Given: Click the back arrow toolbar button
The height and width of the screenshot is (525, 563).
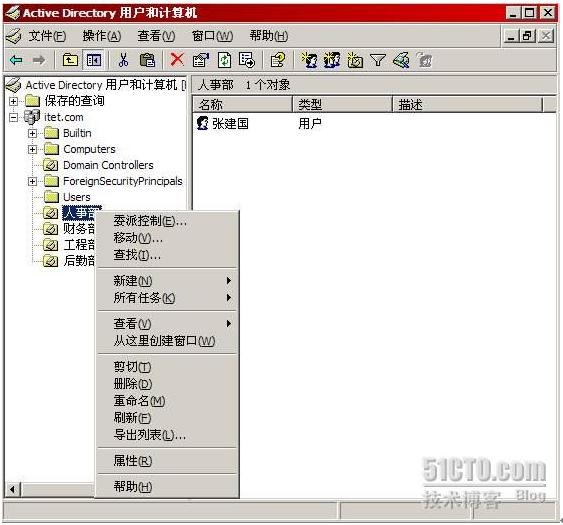Looking at the screenshot, I should tap(17, 60).
